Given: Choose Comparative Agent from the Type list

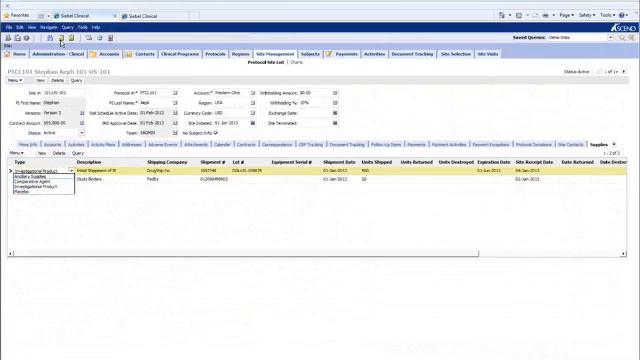Looking at the screenshot, I should coord(44,182).
